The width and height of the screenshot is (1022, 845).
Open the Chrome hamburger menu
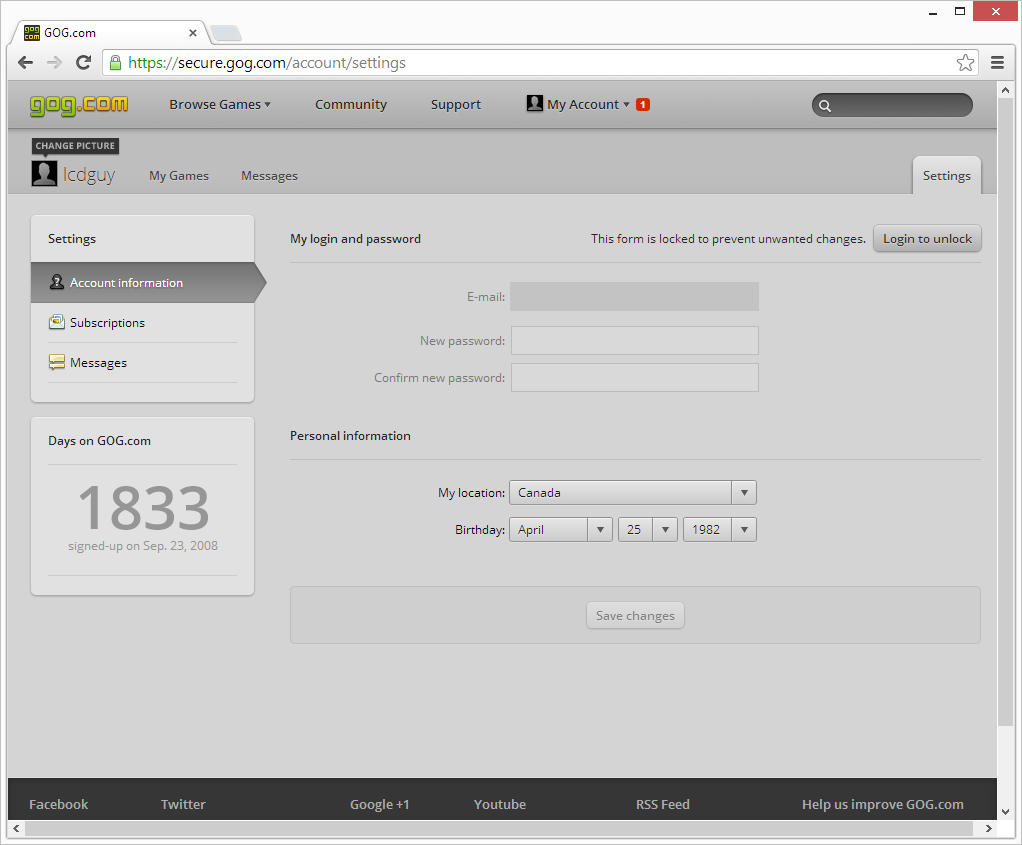997,63
